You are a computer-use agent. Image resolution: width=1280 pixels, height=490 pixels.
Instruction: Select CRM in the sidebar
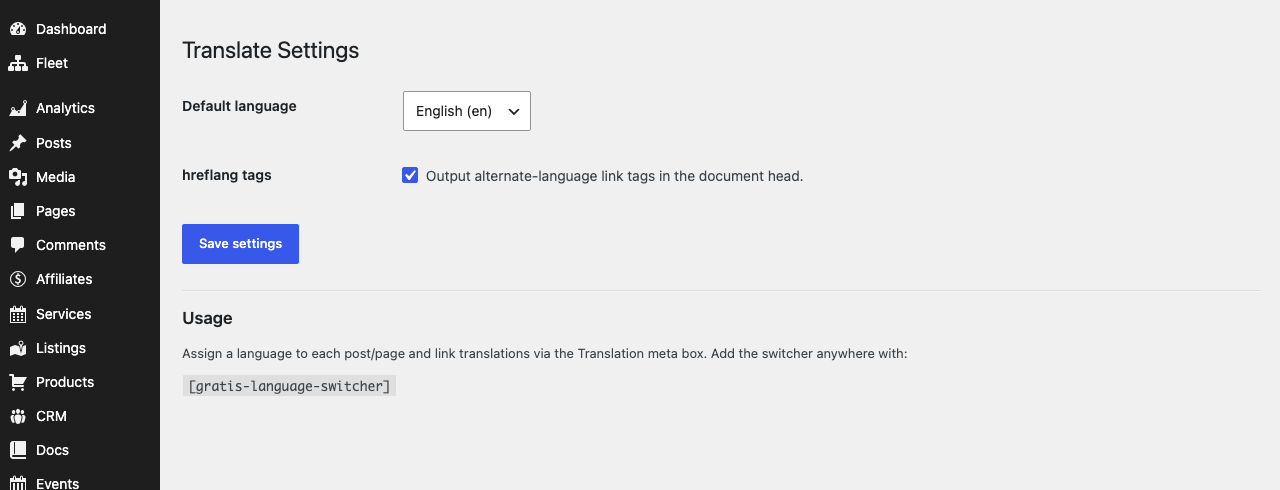(80, 416)
